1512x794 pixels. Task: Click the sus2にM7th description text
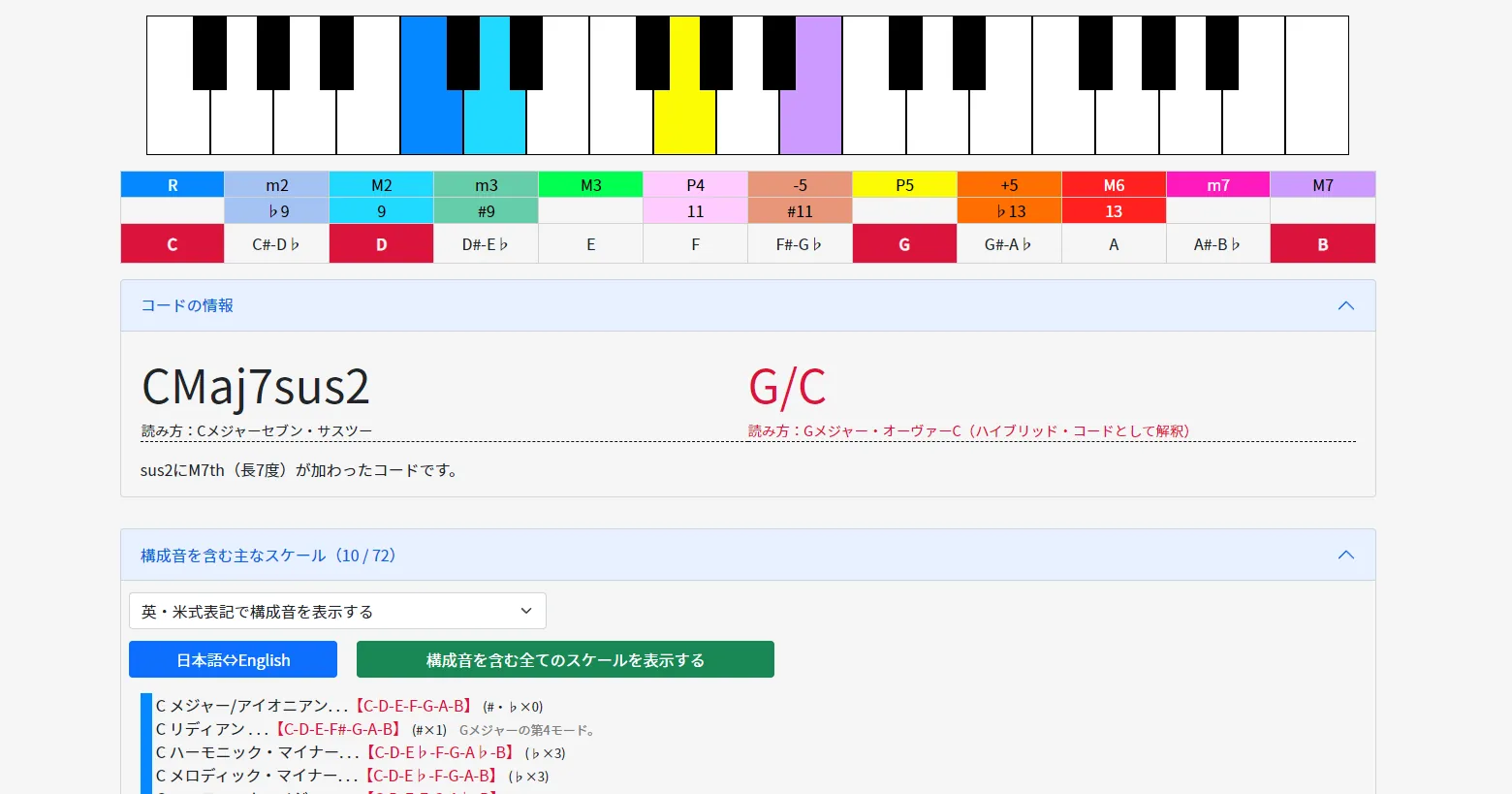[x=301, y=470]
